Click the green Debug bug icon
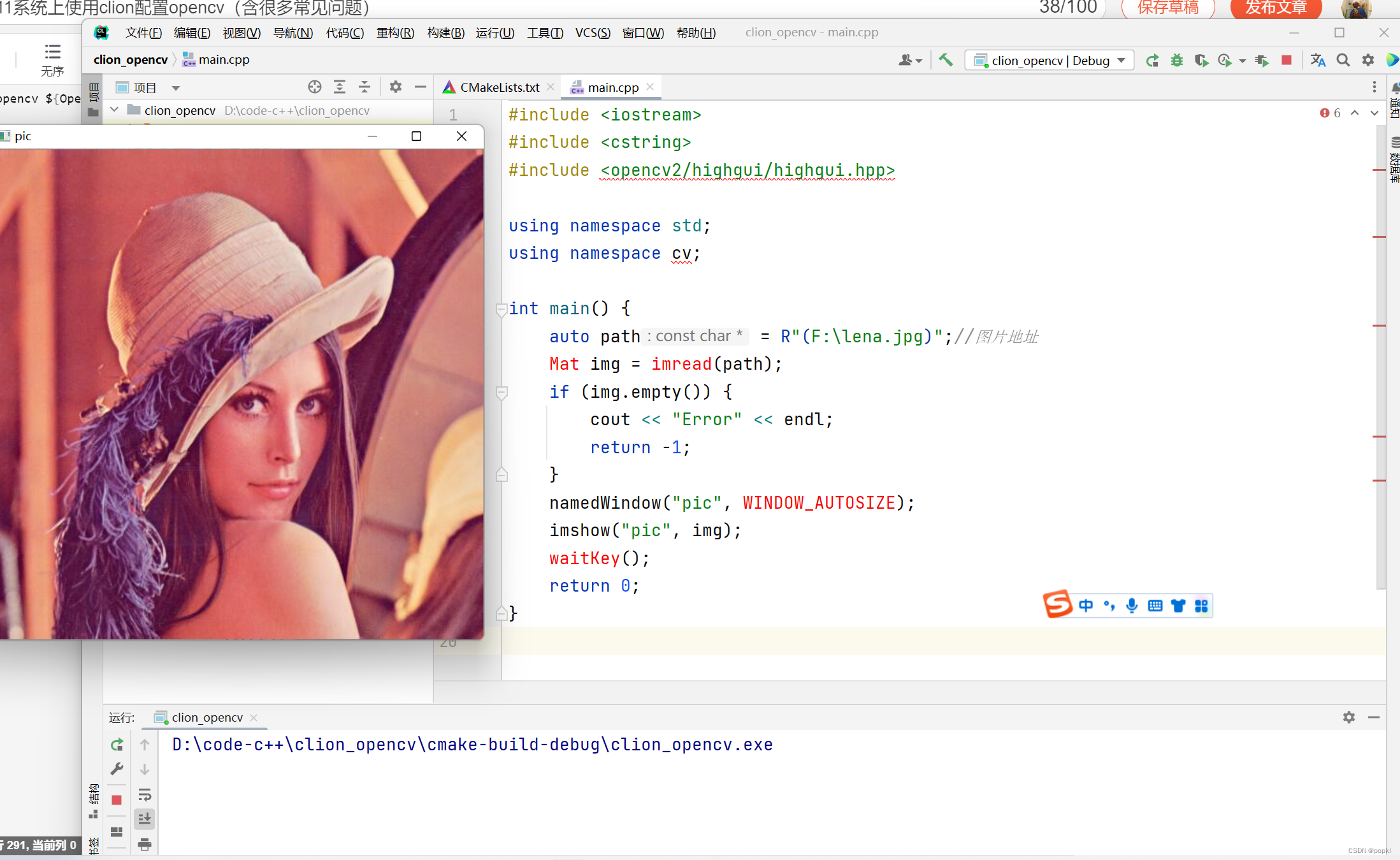1400x860 pixels. click(x=1176, y=60)
